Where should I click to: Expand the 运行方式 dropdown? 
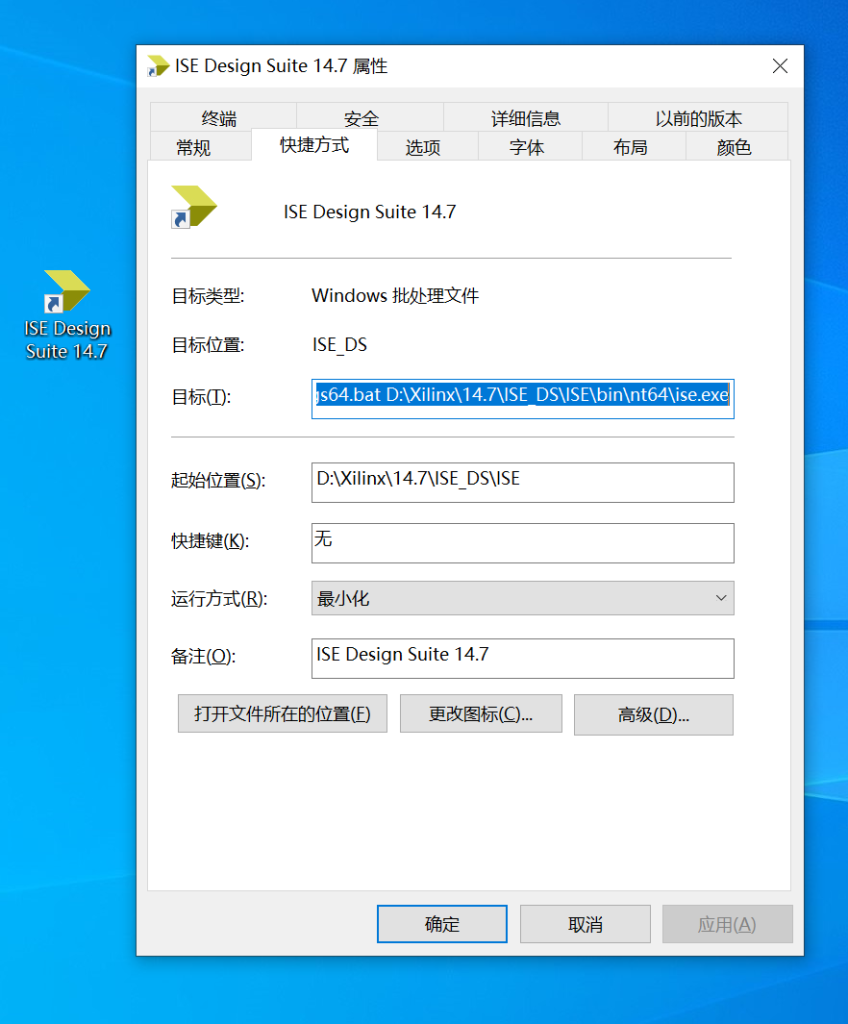[x=522, y=598]
